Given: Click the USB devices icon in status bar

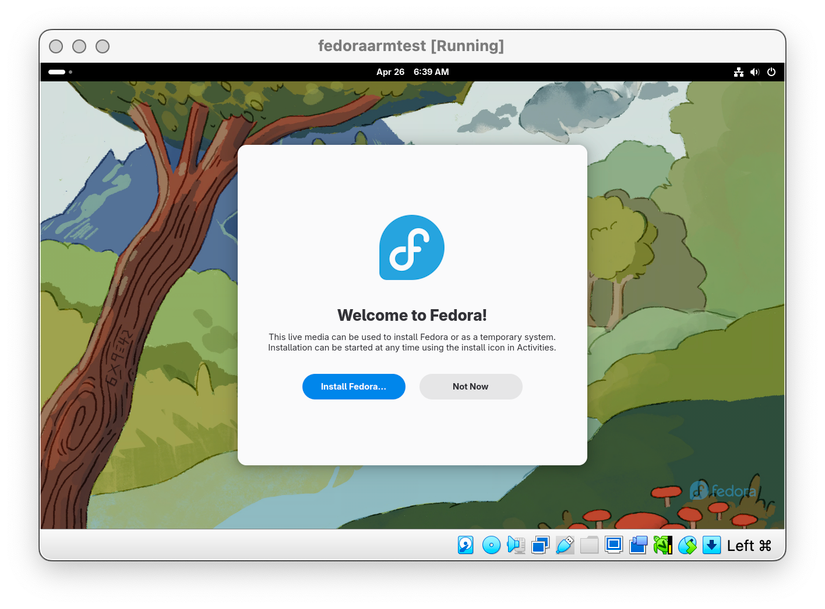Looking at the screenshot, I should pyautogui.click(x=564, y=545).
